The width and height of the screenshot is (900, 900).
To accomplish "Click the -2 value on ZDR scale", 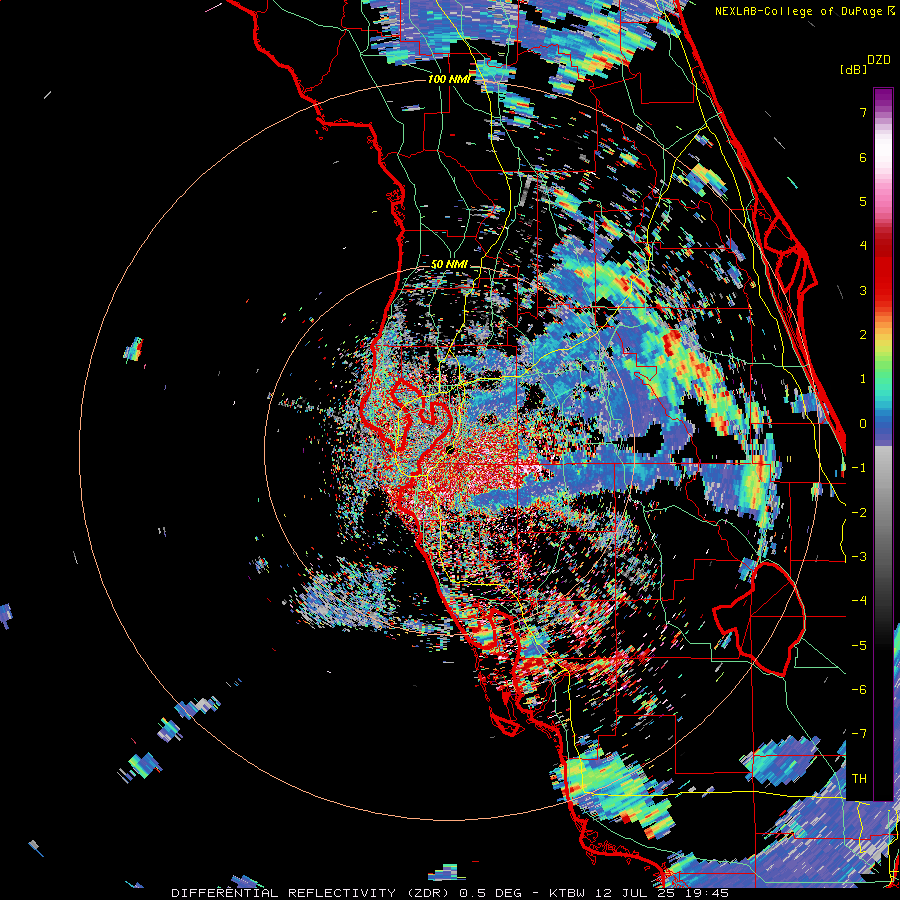I will (x=859, y=512).
